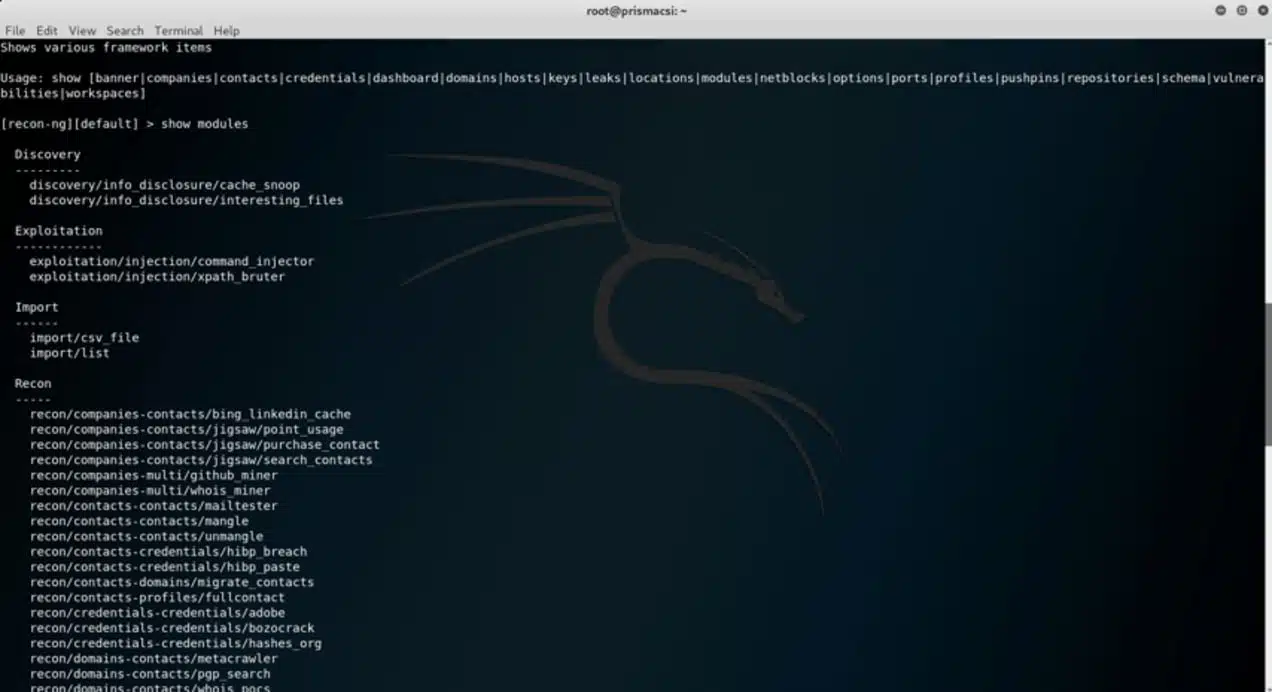Image resolution: width=1272 pixels, height=692 pixels.
Task: Open the Search menu
Action: [x=125, y=31]
